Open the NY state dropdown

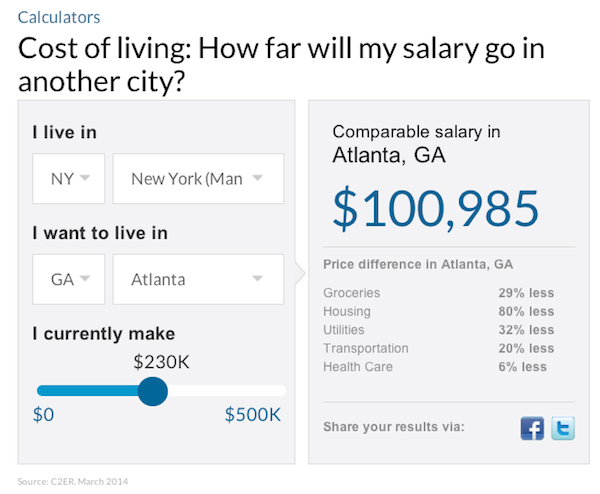(x=68, y=179)
